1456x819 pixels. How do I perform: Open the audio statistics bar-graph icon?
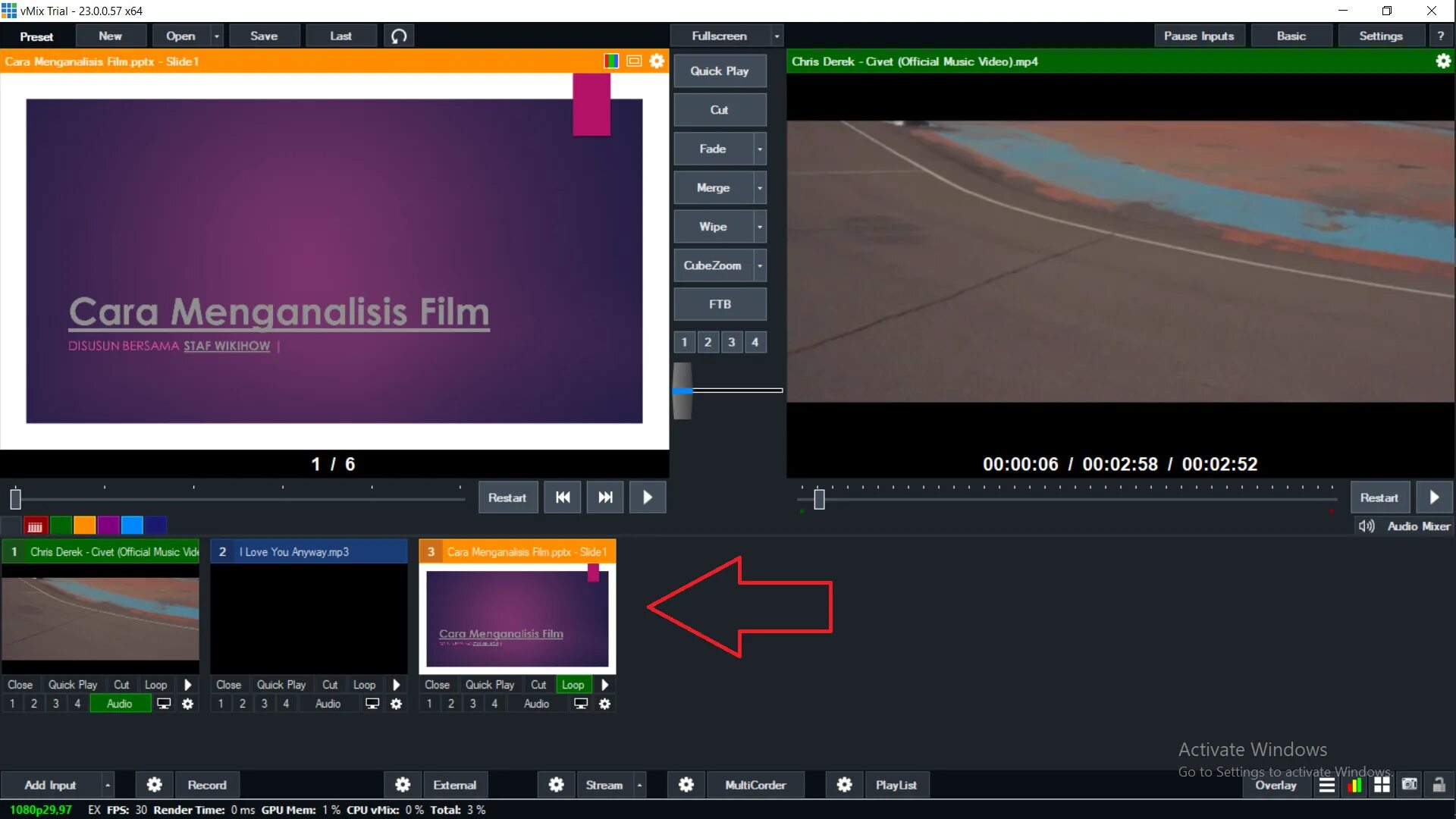1354,785
